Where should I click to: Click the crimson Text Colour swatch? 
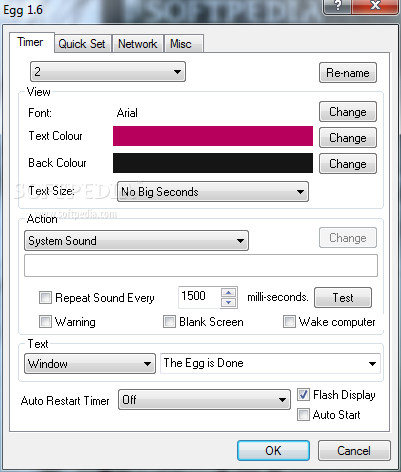click(x=213, y=136)
